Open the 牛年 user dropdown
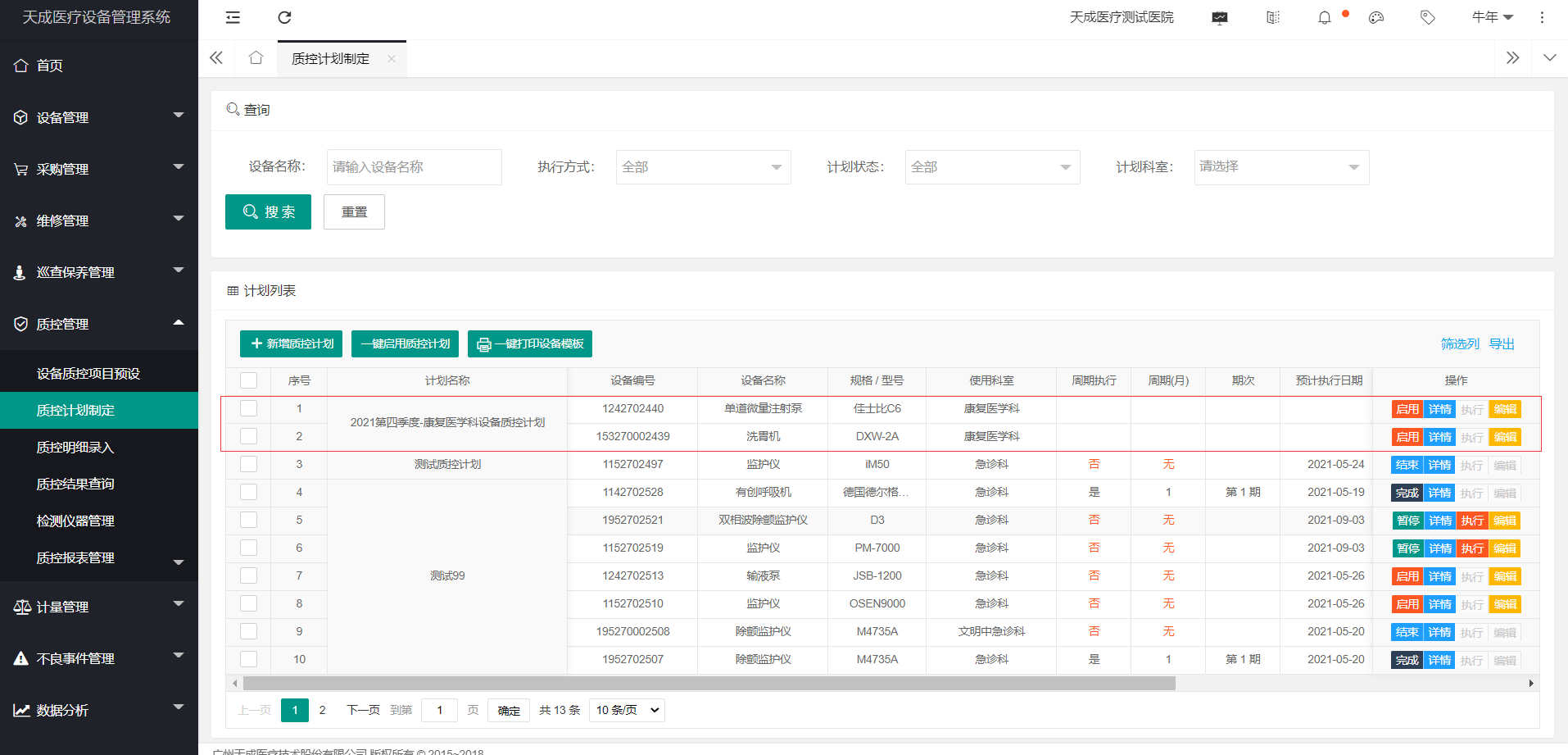 1493,17
